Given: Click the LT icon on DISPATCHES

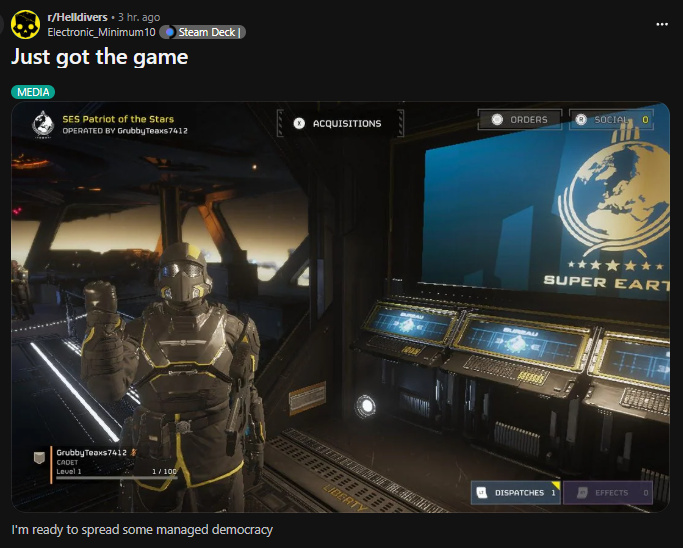Looking at the screenshot, I should tap(481, 493).
